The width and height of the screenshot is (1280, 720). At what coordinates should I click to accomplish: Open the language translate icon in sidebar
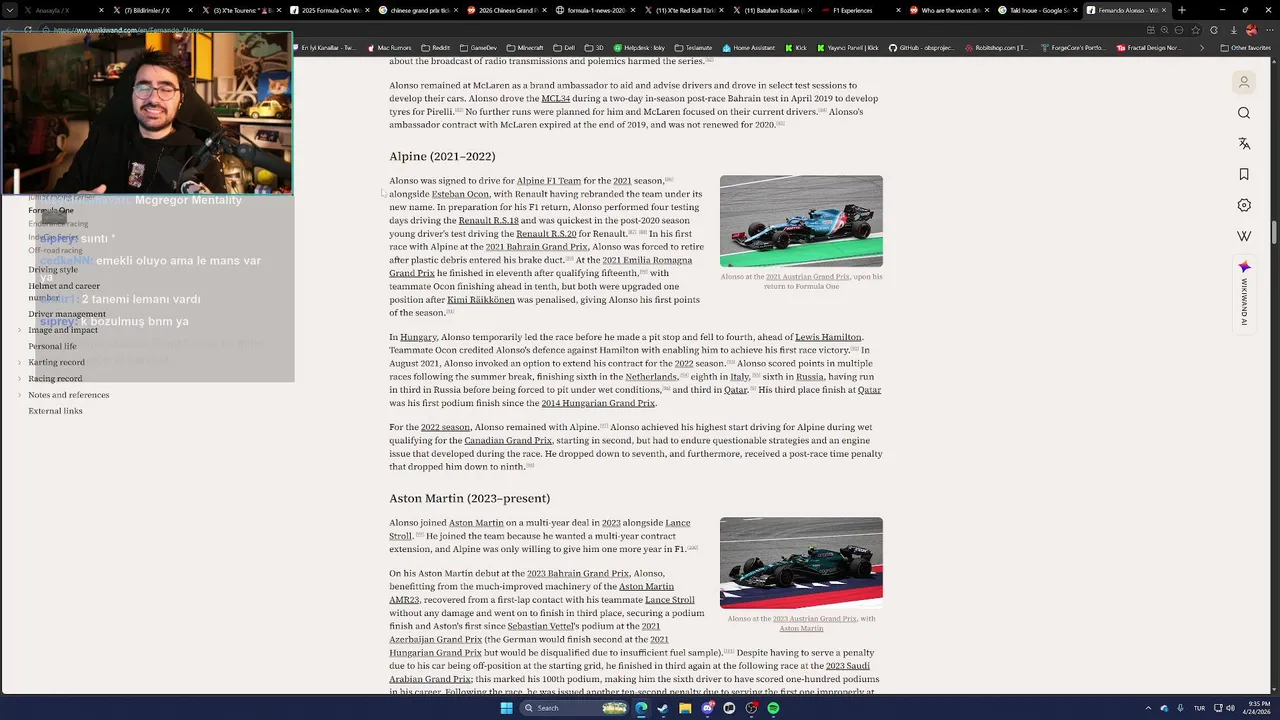coord(1244,144)
